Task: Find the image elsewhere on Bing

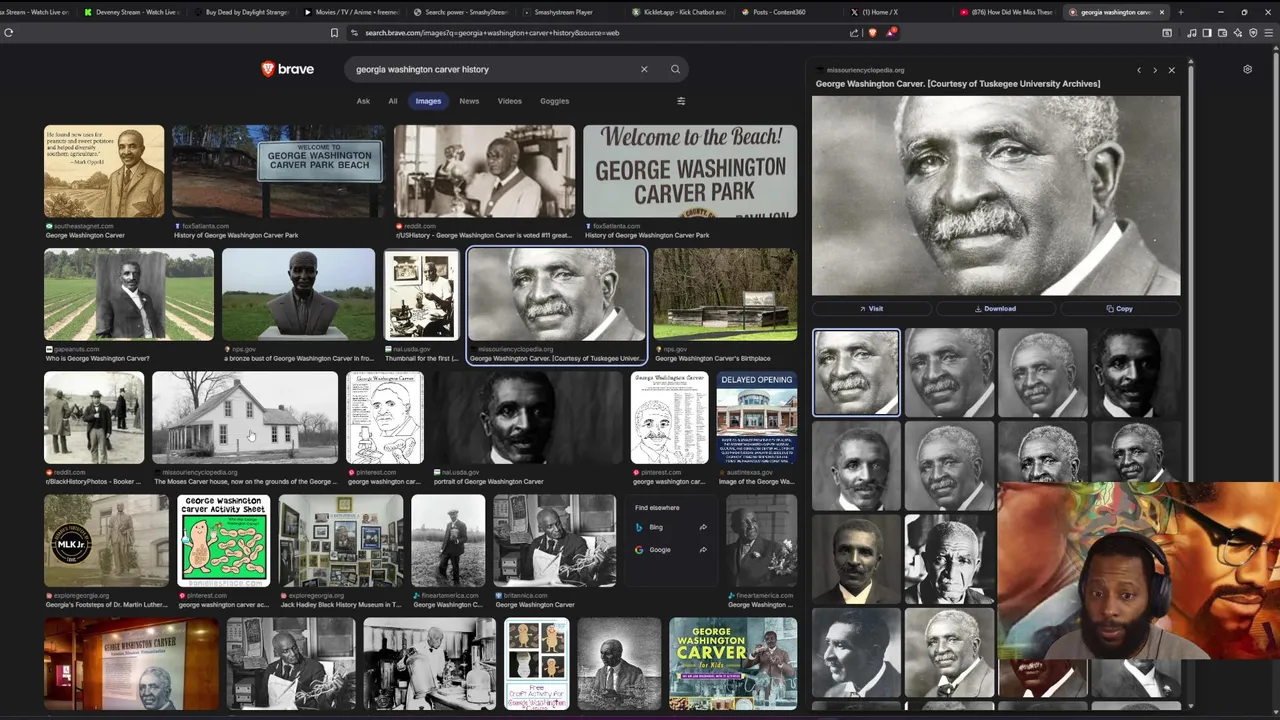Action: tap(670, 527)
